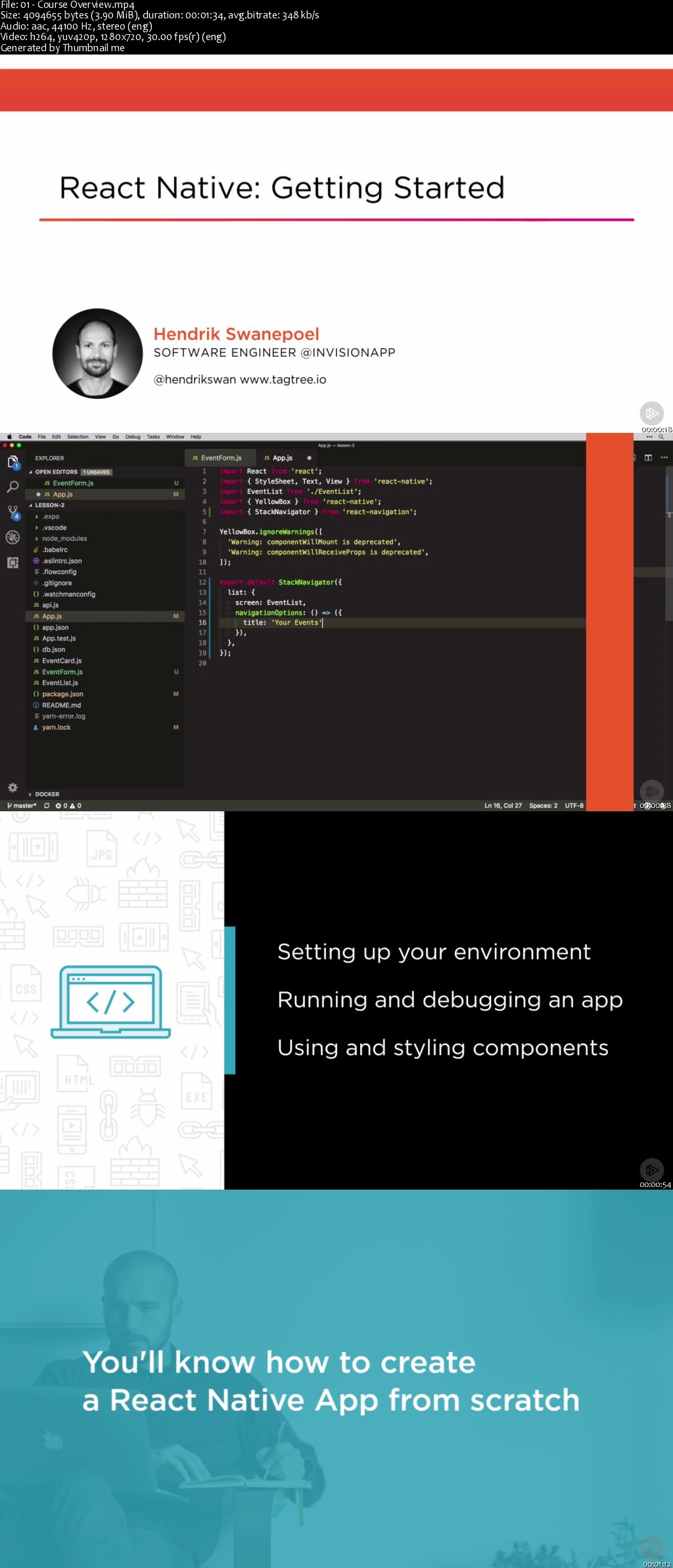Image resolution: width=673 pixels, height=1568 pixels.
Task: Open the Help menu
Action: [x=196, y=436]
